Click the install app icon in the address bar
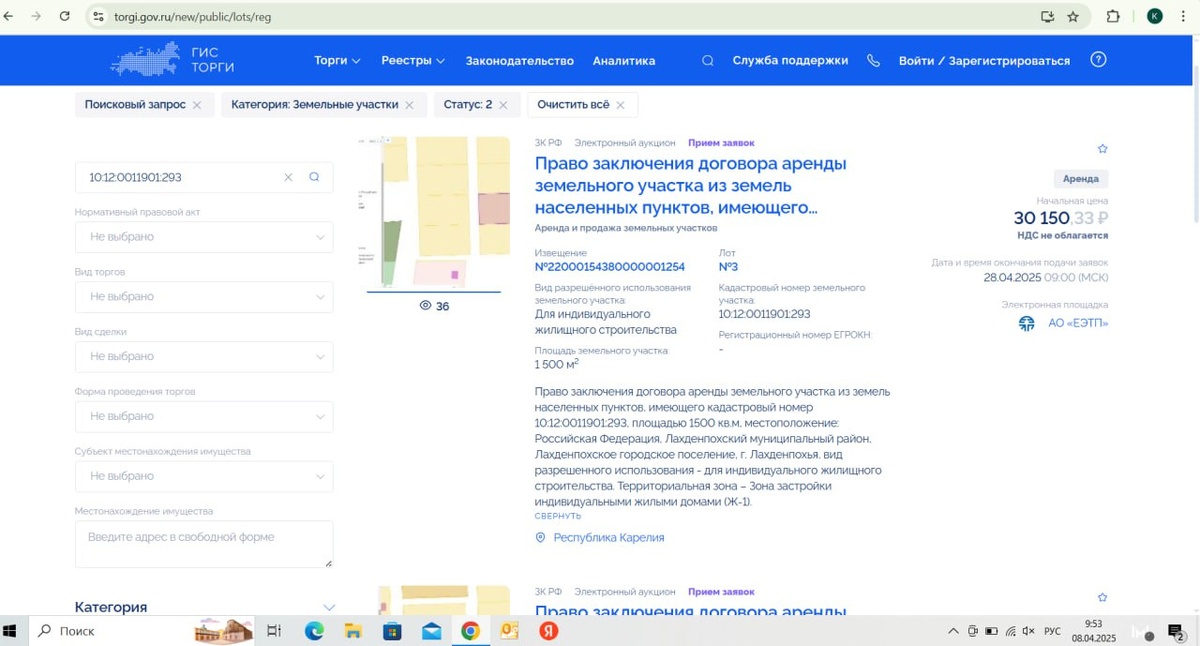The height and width of the screenshot is (646, 1200). (1047, 16)
